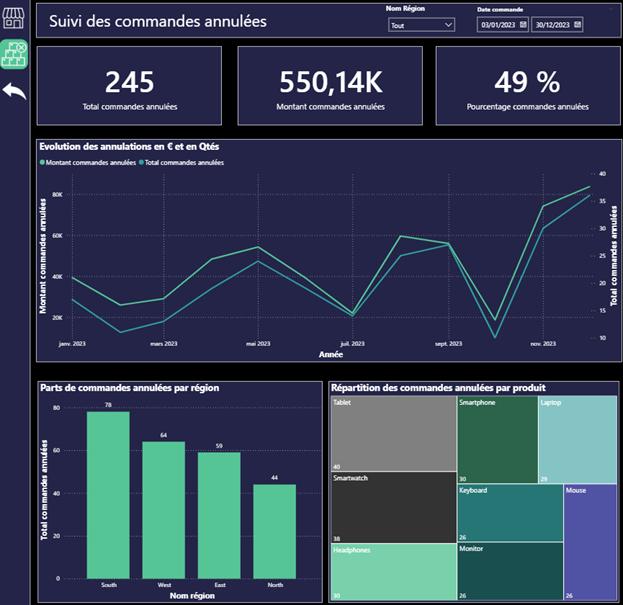
Task: Select the West region bar
Action: click(x=163, y=509)
